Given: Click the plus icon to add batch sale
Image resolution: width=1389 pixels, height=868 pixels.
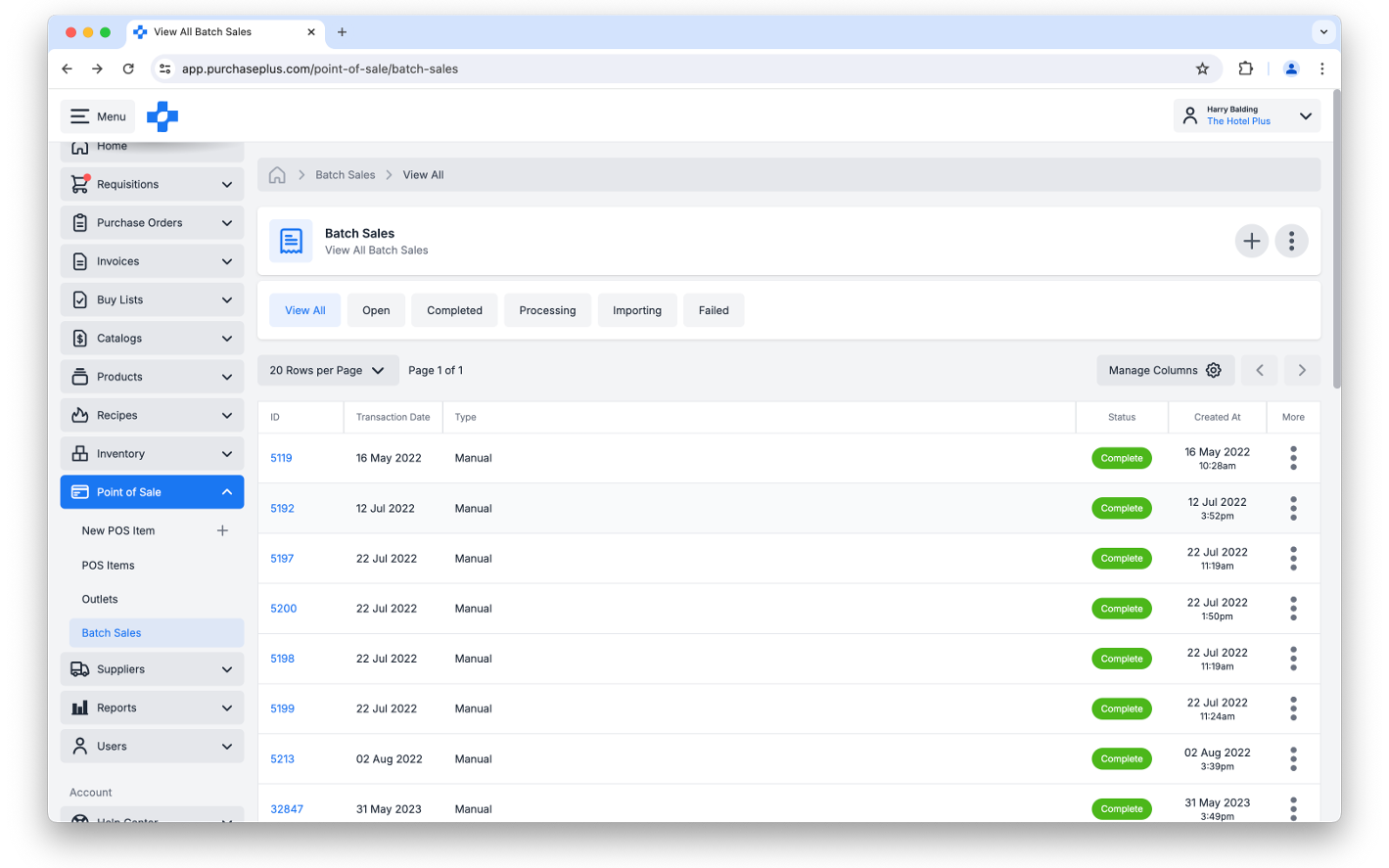Looking at the screenshot, I should click(x=1251, y=241).
